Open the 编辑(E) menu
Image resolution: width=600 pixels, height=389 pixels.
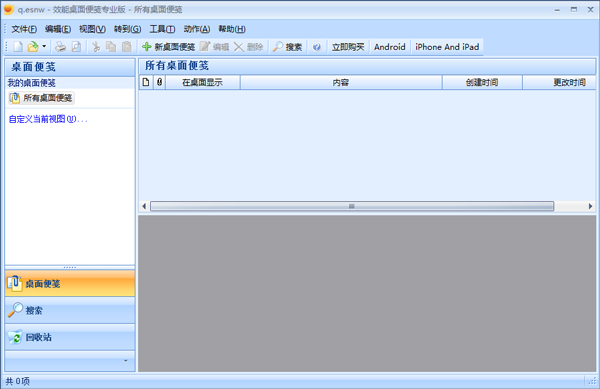(x=58, y=29)
